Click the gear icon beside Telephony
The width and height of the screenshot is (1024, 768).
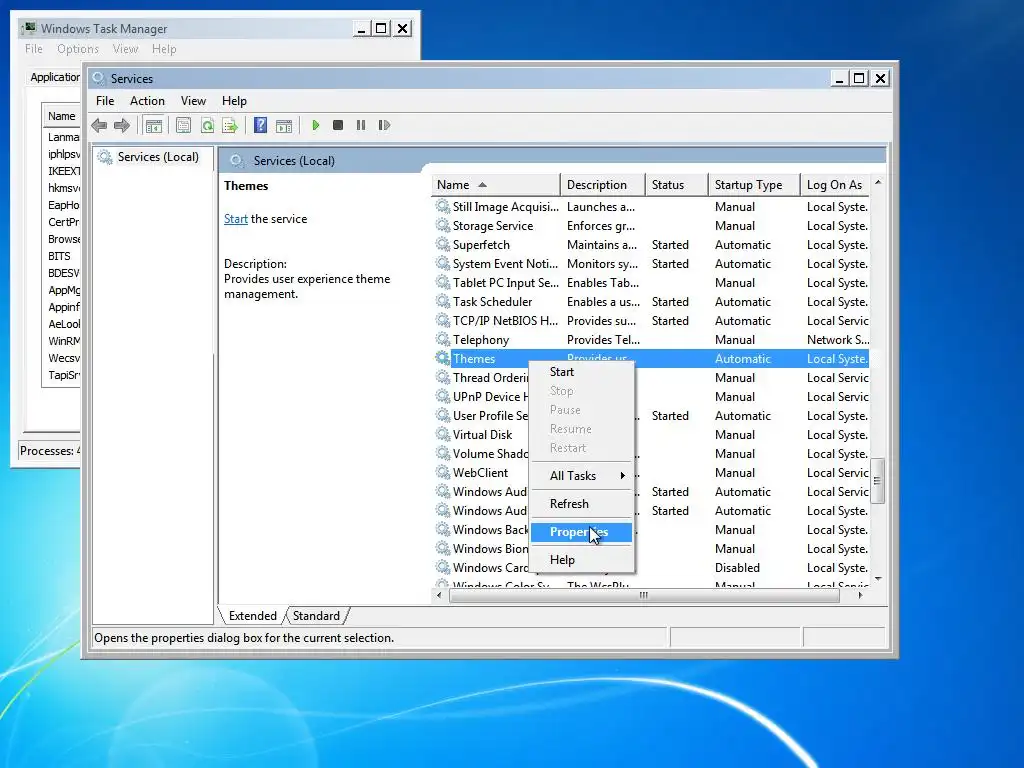point(443,339)
